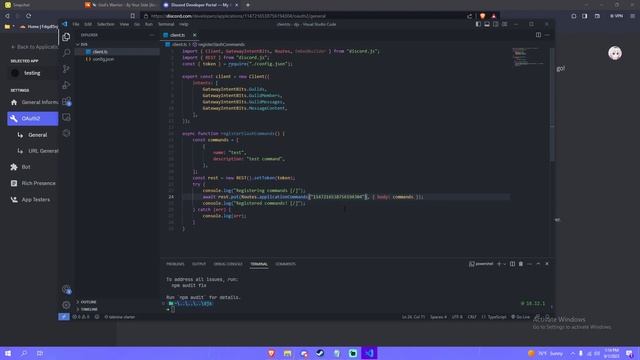
Task: Switch to the Comments panel tab
Action: [x=285, y=264]
